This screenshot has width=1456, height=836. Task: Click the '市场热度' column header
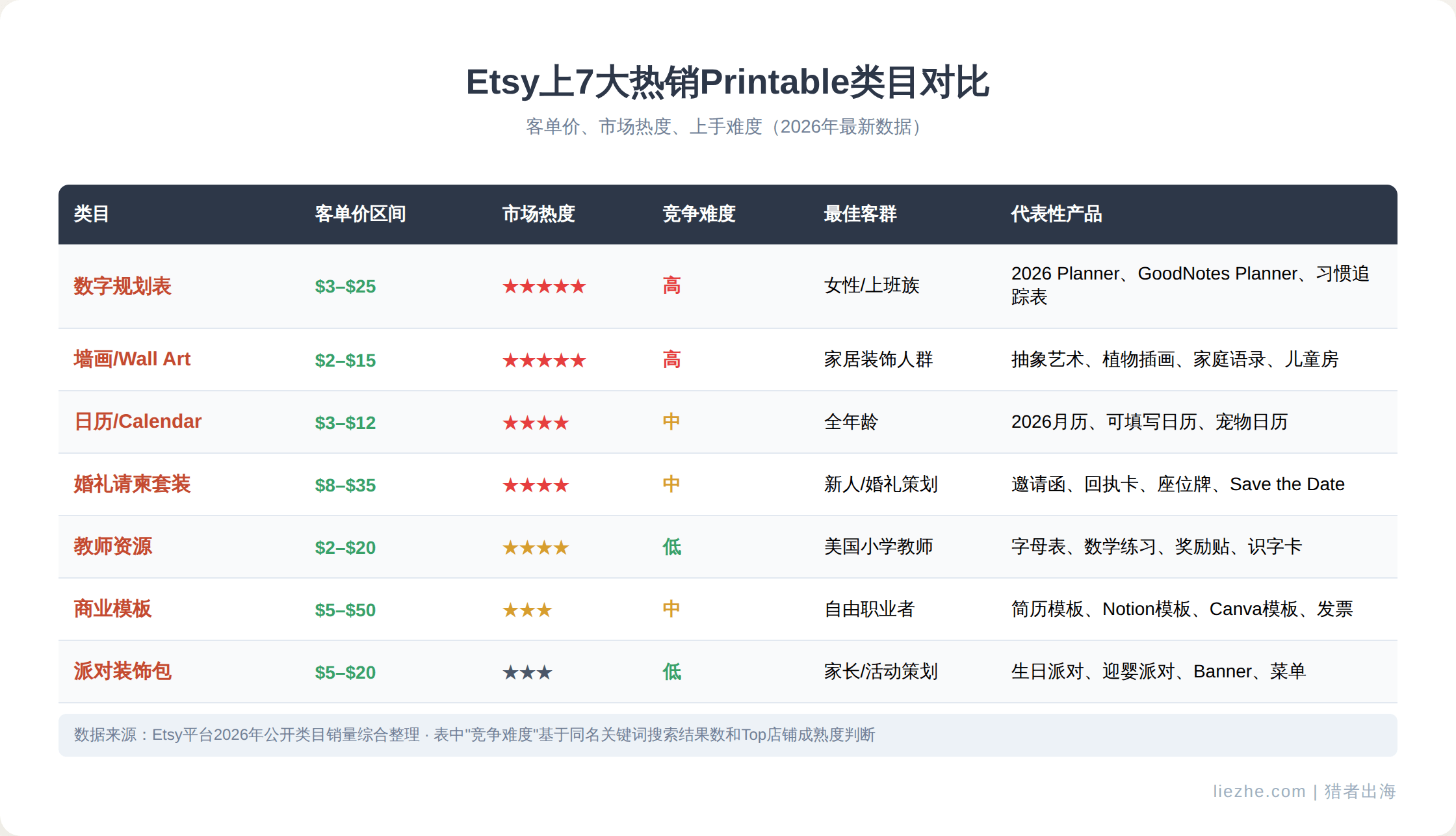[x=539, y=214]
